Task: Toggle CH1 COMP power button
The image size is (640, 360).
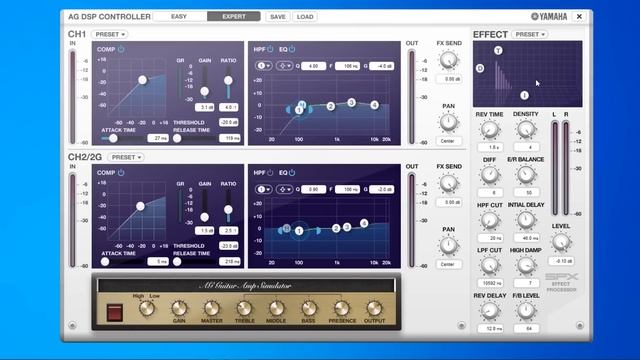Action: 121,49
